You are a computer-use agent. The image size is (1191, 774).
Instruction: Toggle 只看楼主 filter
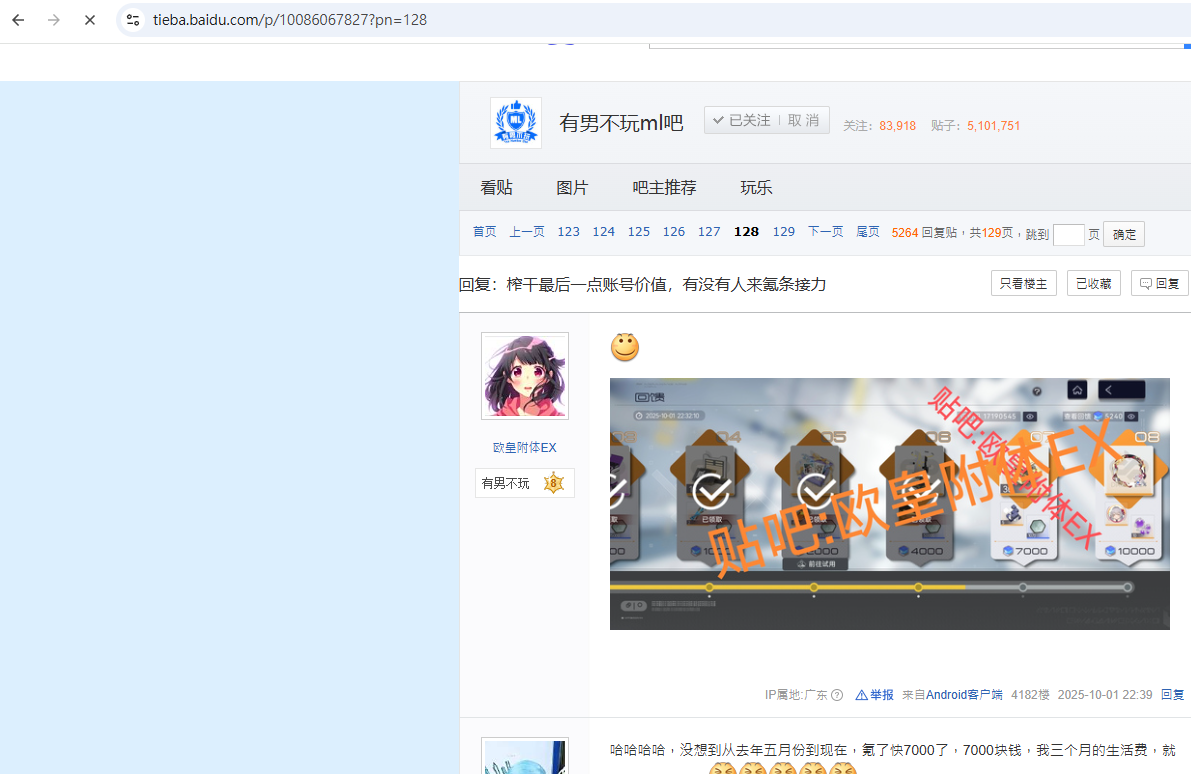coord(1023,283)
